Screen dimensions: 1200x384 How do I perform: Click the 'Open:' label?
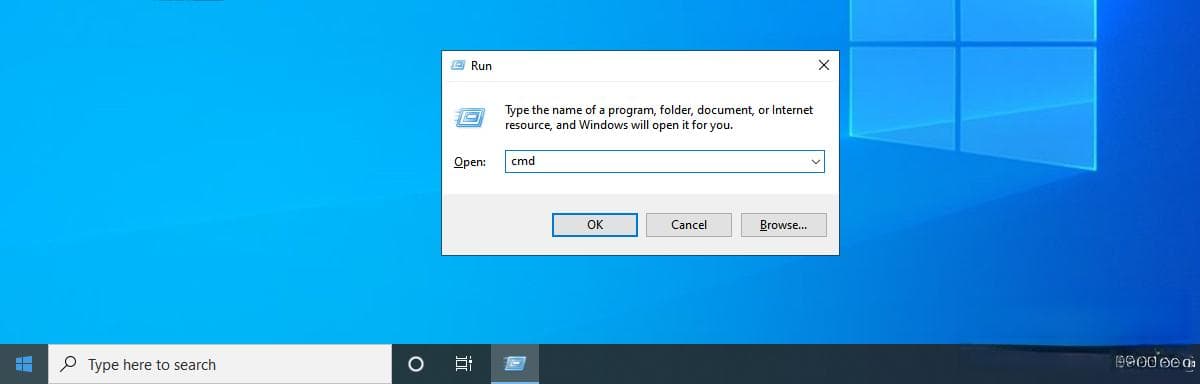(470, 162)
